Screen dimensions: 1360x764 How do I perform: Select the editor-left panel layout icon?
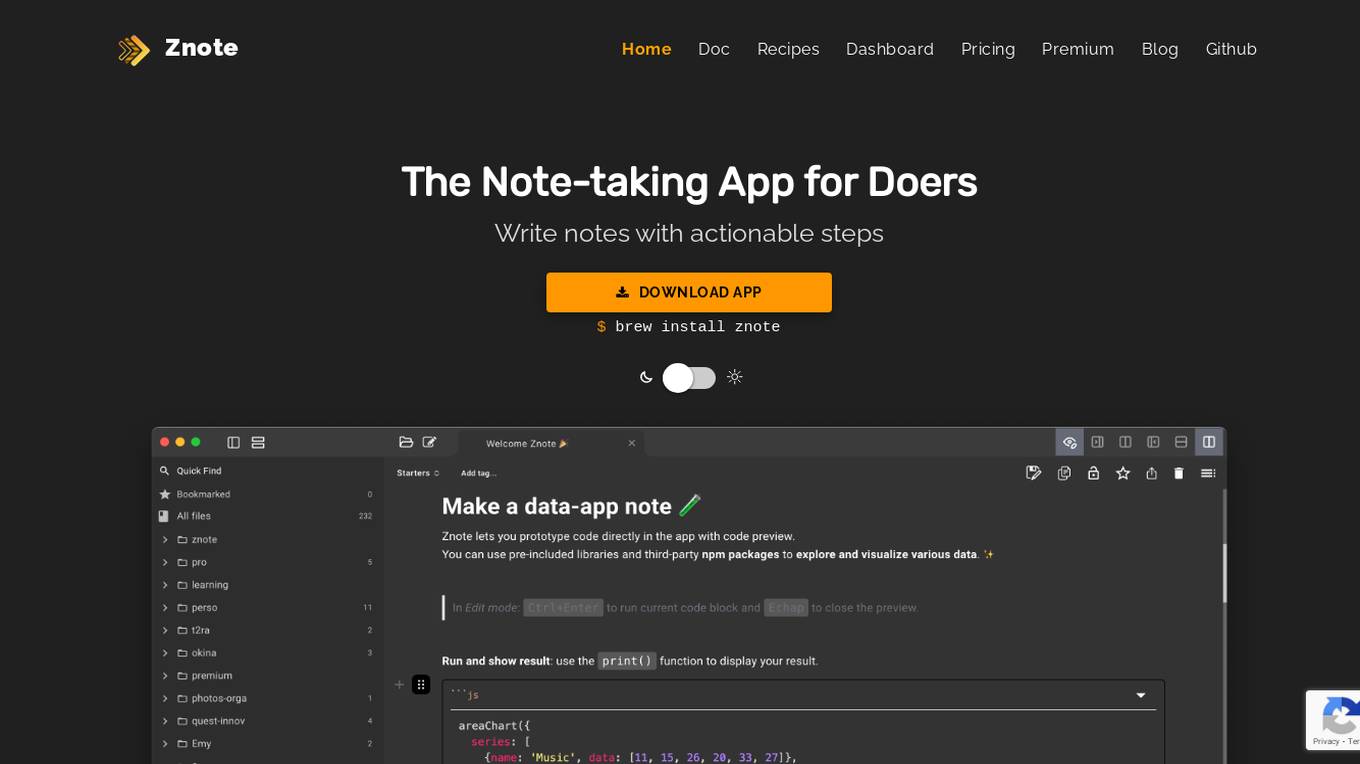tap(1097, 442)
